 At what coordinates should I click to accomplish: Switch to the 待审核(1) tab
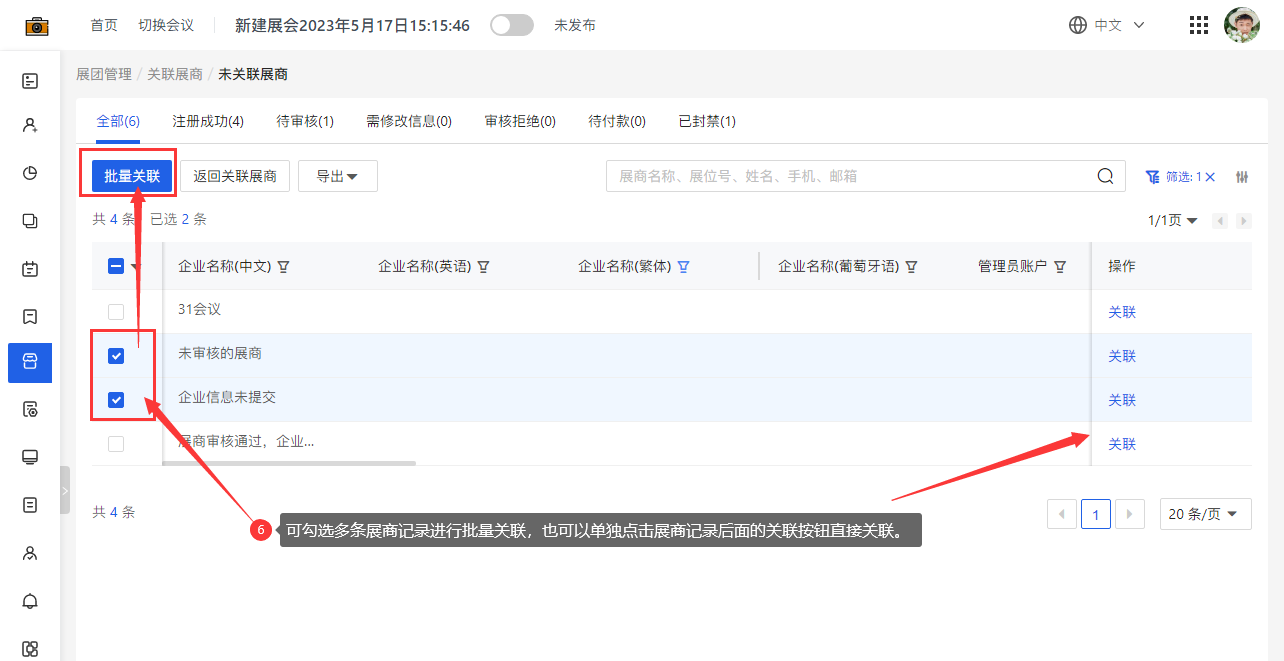[x=305, y=121]
